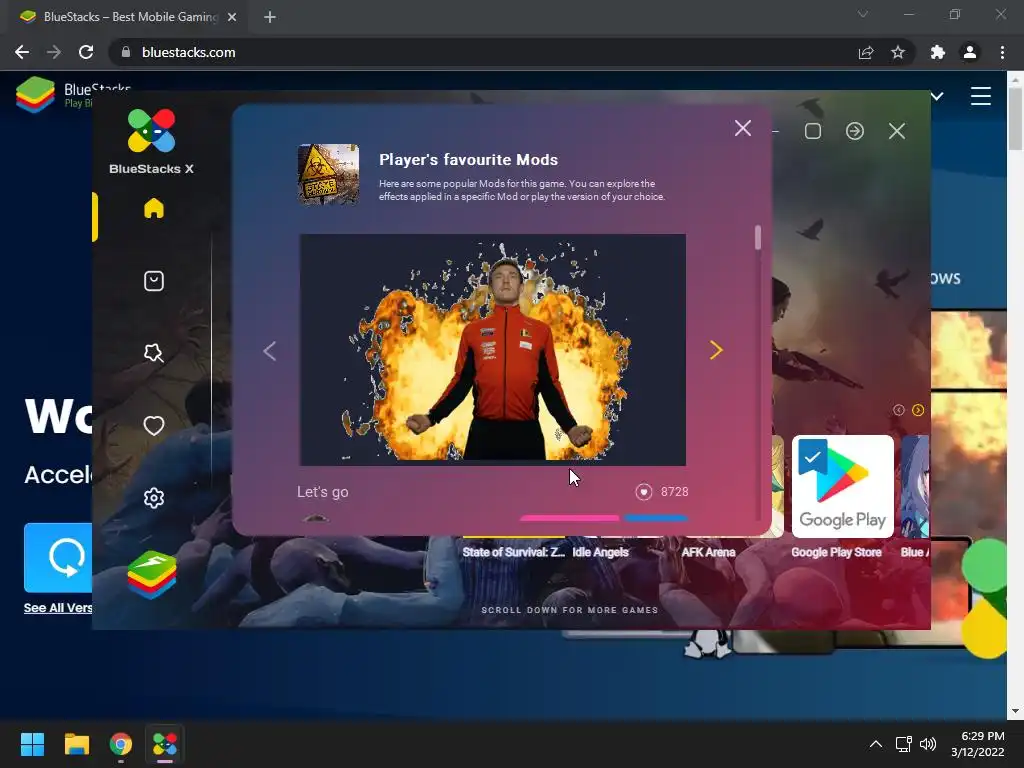Launch the BlueStacks App Player stack icon
The width and height of the screenshot is (1024, 768).
[x=152, y=575]
